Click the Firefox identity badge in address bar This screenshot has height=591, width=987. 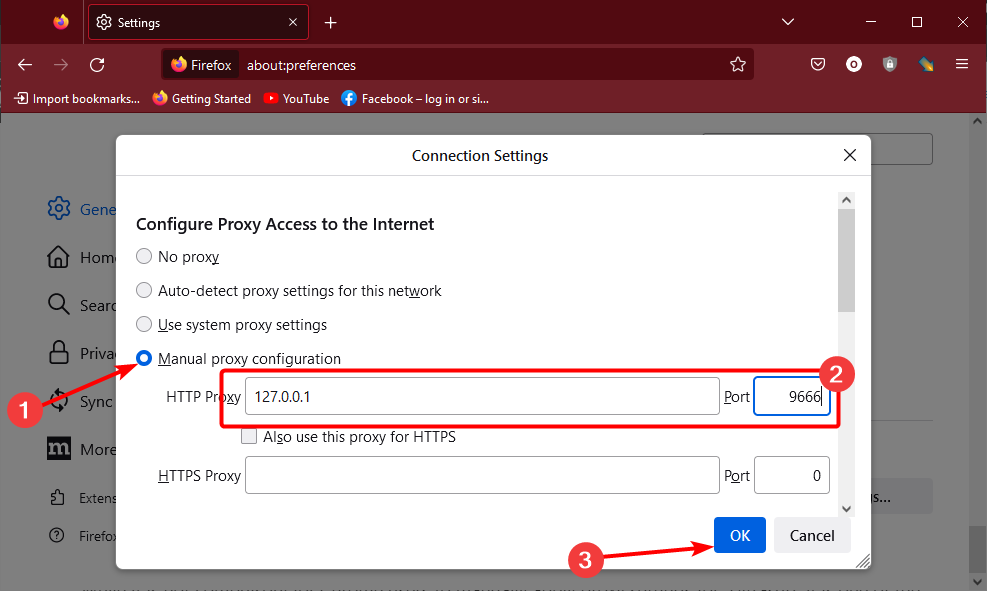click(x=201, y=65)
